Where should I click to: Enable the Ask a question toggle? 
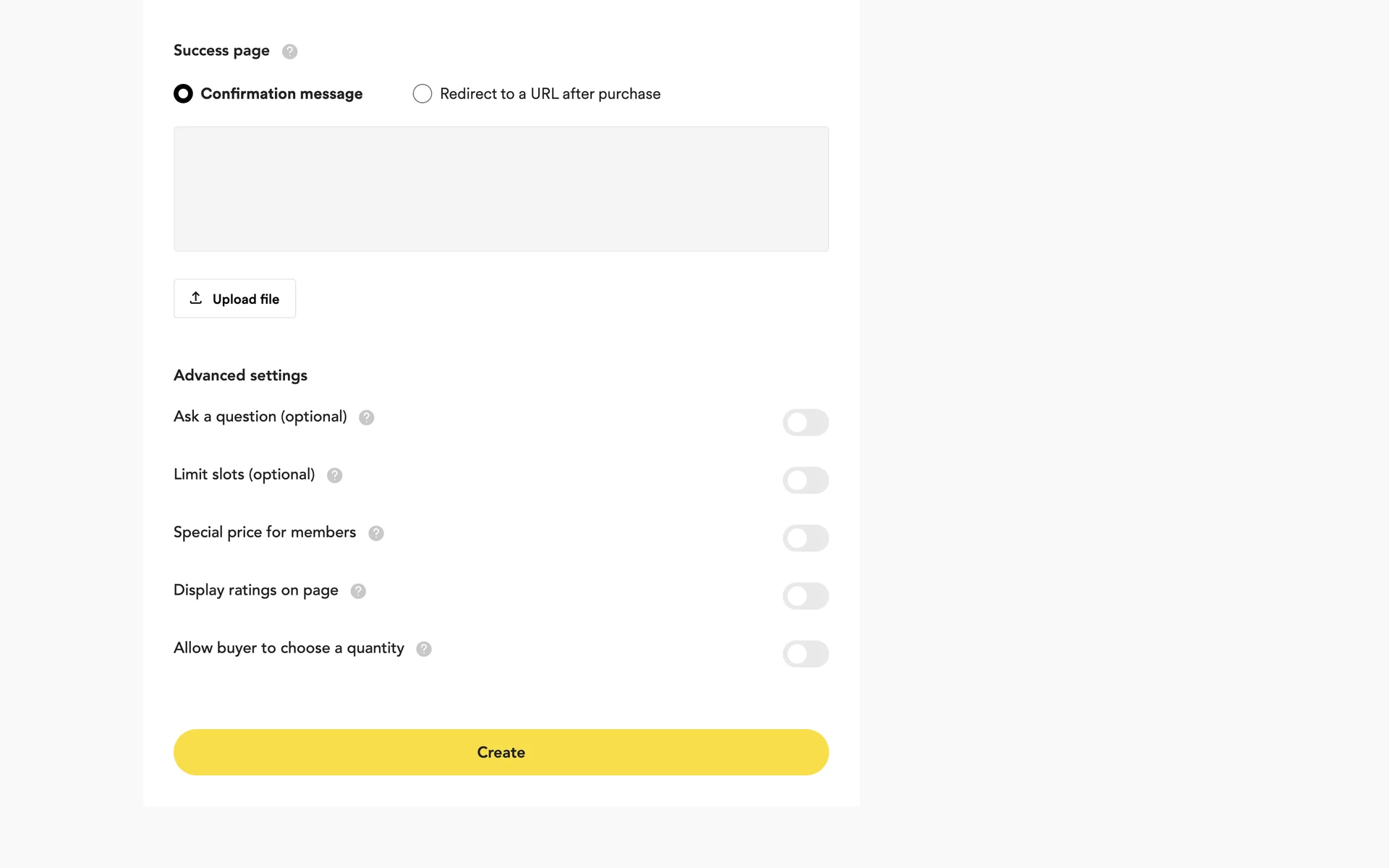pos(805,422)
